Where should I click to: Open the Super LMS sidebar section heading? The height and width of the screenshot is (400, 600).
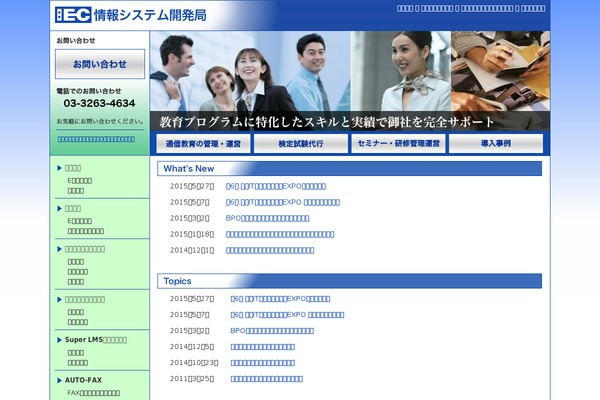point(96,340)
